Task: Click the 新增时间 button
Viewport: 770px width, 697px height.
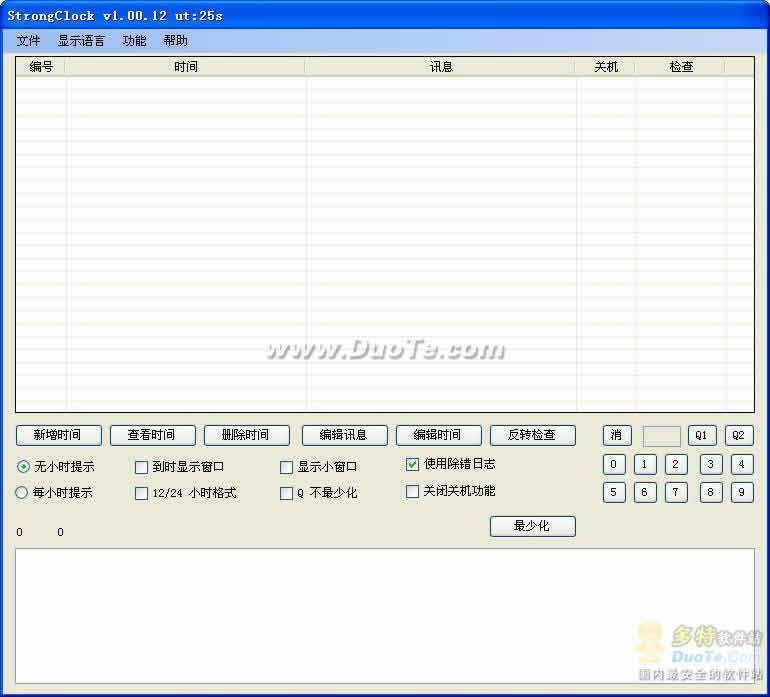Action: (x=58, y=435)
